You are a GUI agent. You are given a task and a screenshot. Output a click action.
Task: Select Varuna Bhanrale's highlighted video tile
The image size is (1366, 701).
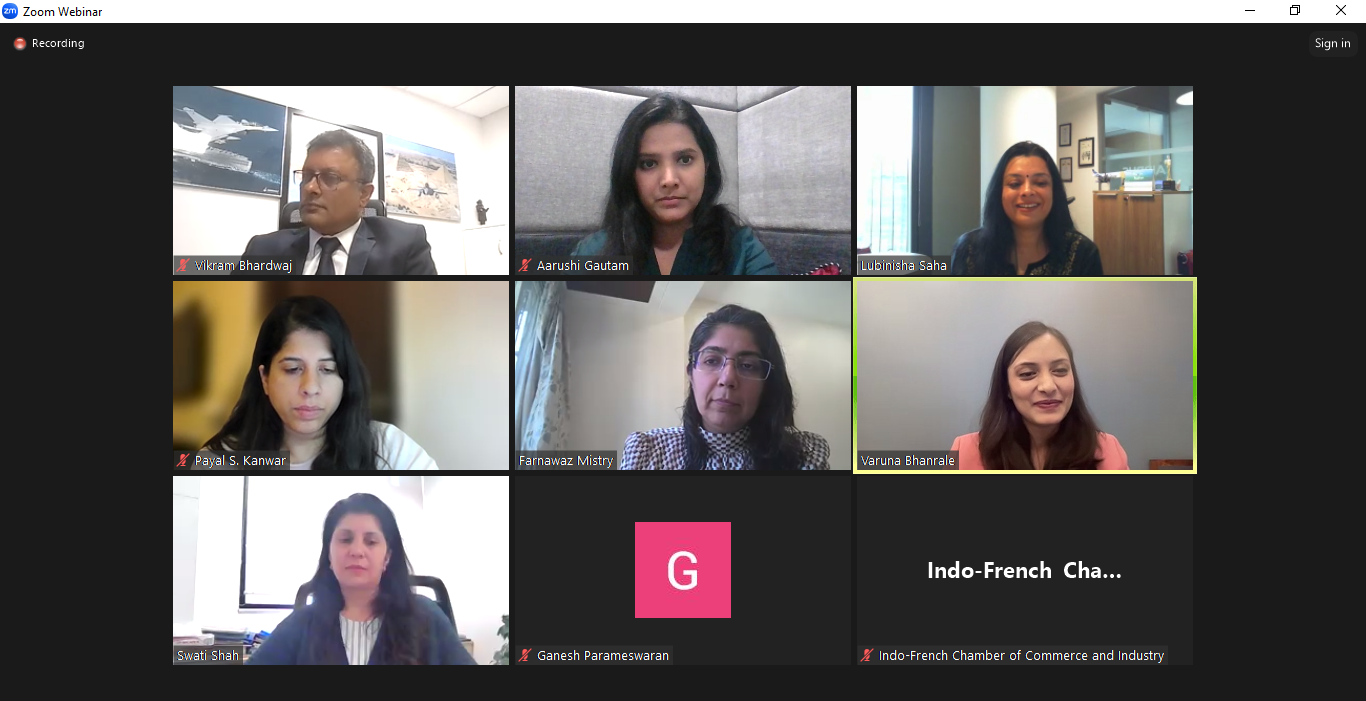pyautogui.click(x=1025, y=375)
